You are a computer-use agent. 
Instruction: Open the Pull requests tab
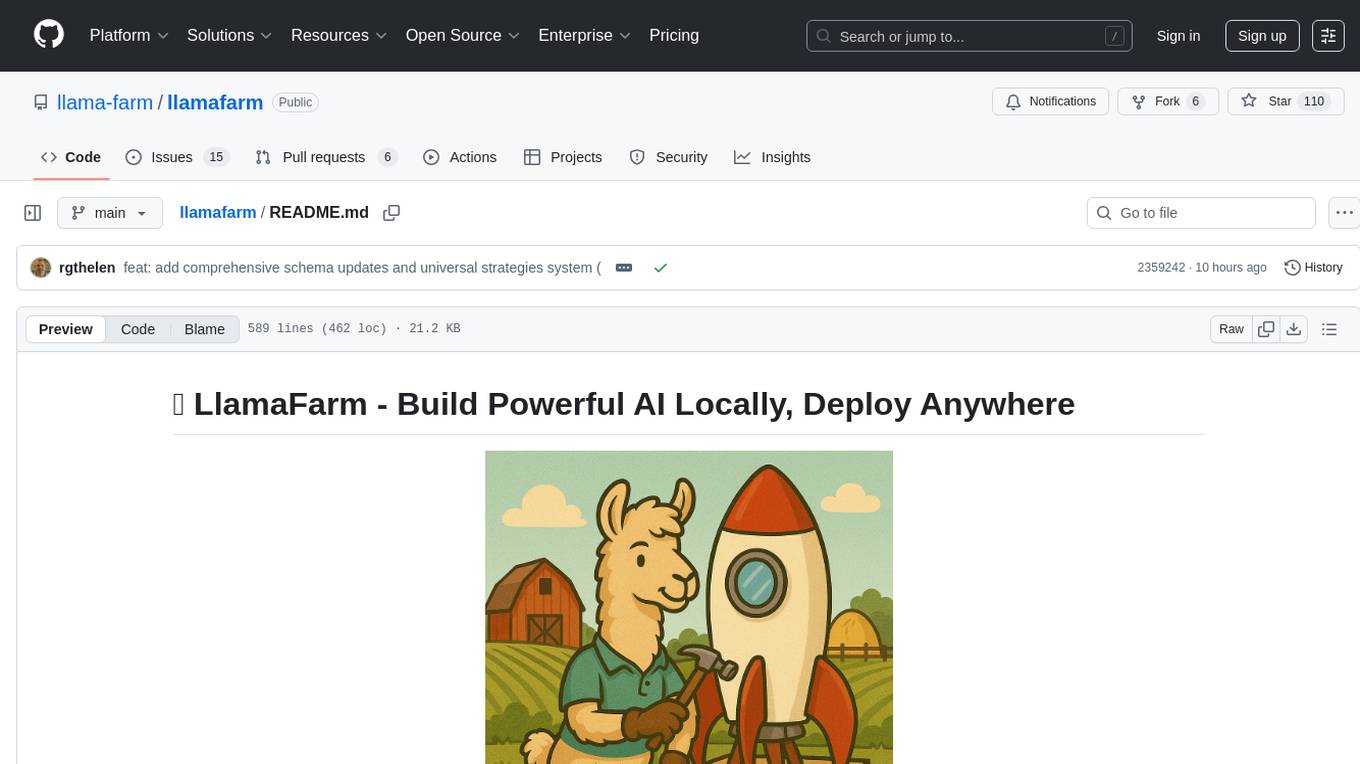(x=326, y=157)
